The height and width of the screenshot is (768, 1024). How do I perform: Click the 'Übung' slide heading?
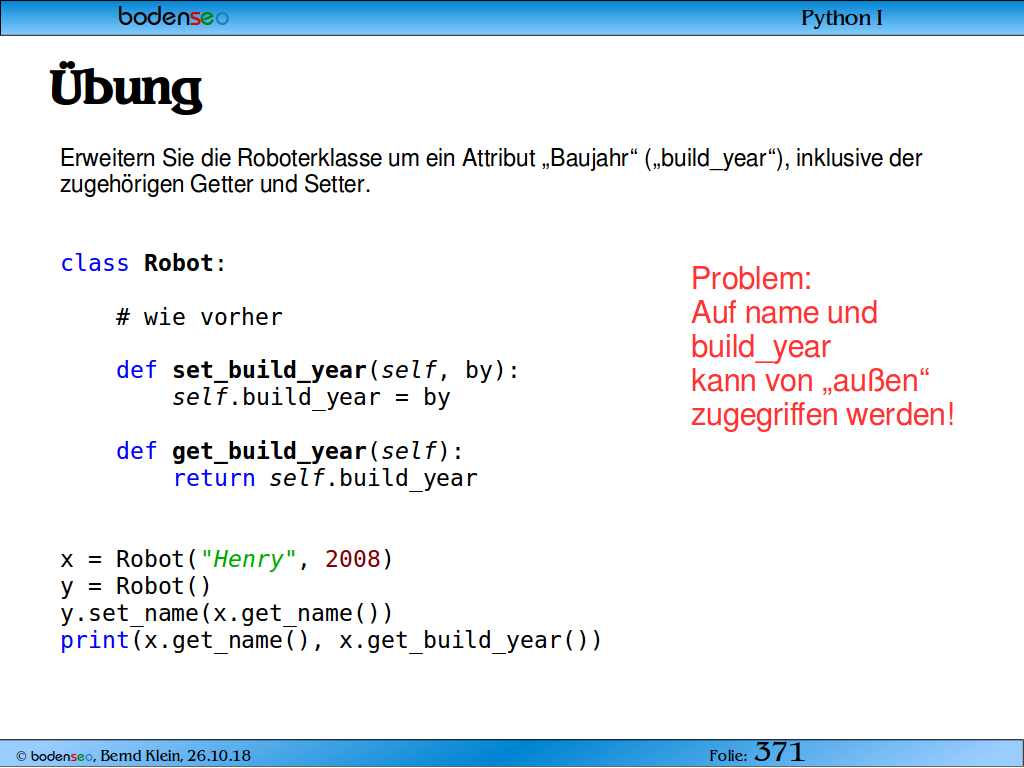coord(126,88)
